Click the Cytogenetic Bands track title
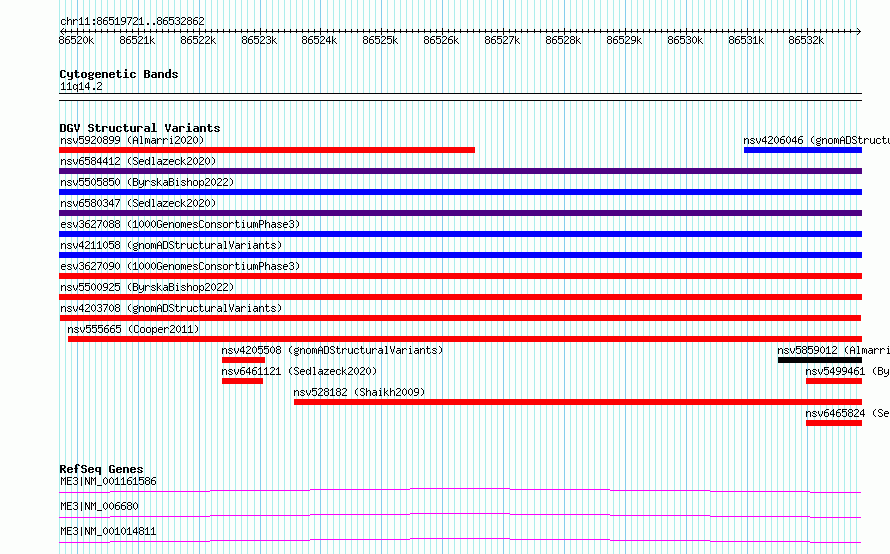This screenshot has height=554, width=890. tap(119, 74)
